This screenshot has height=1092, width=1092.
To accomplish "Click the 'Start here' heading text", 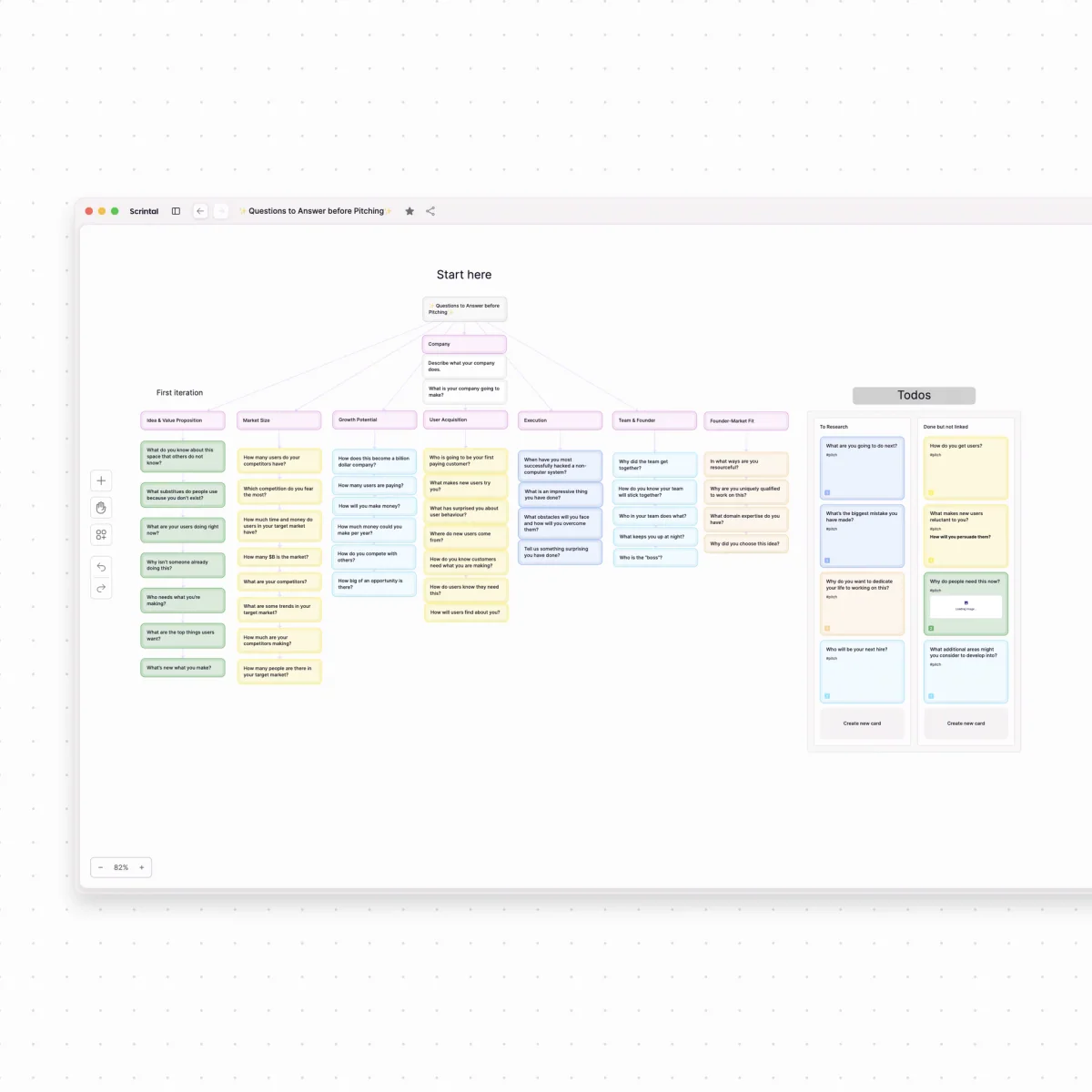I will click(x=464, y=275).
